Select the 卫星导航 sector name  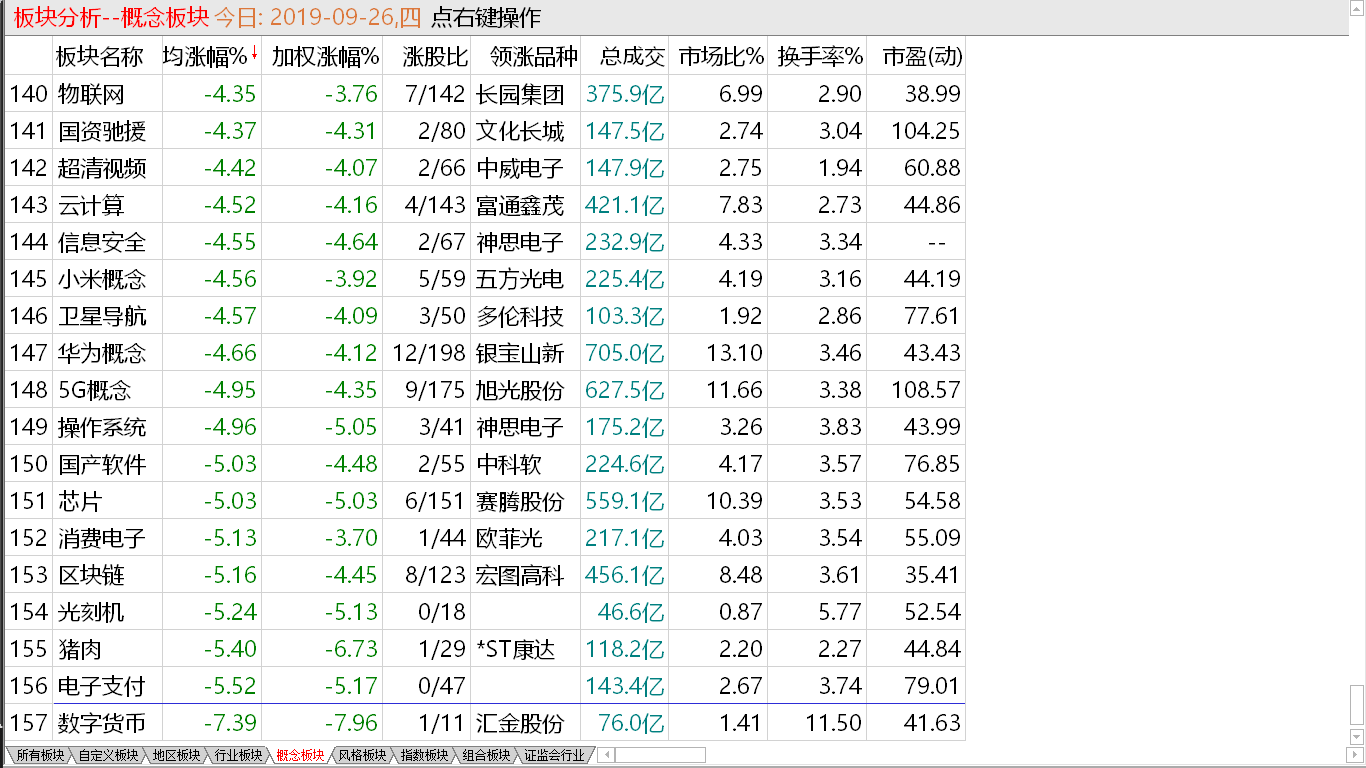click(x=102, y=316)
